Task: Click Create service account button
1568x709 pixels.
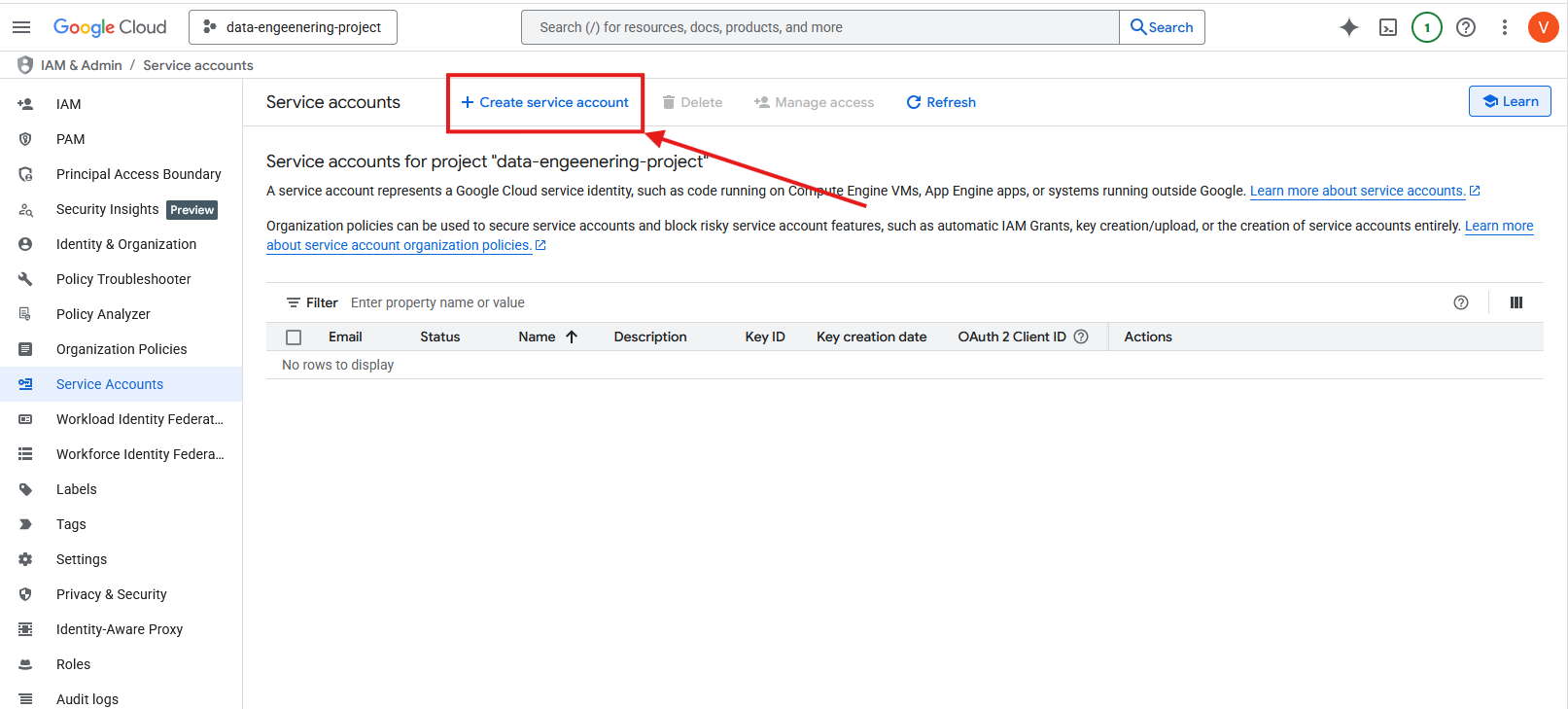Action: (x=544, y=102)
